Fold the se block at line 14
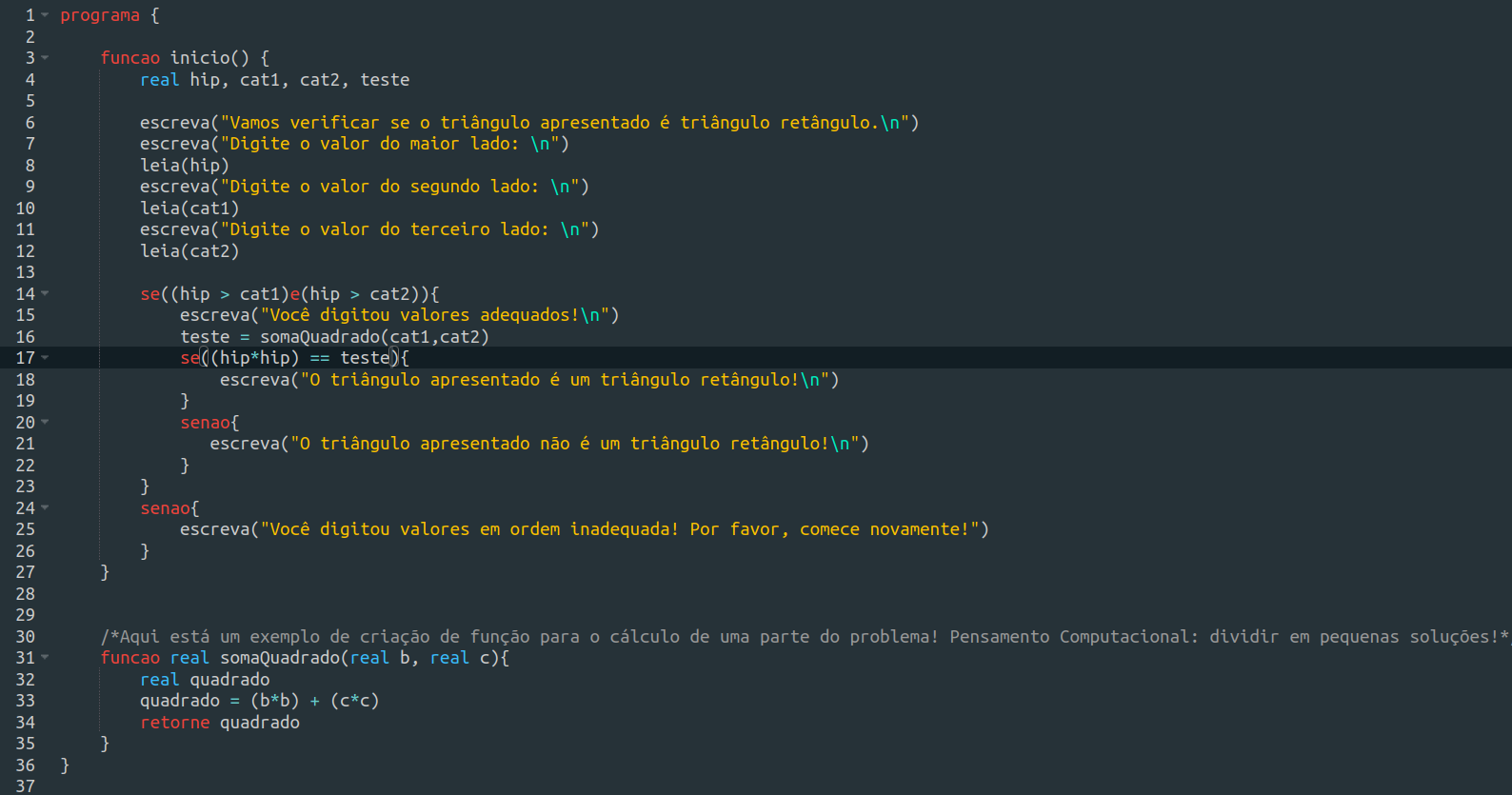The image size is (1512, 795). (45, 294)
